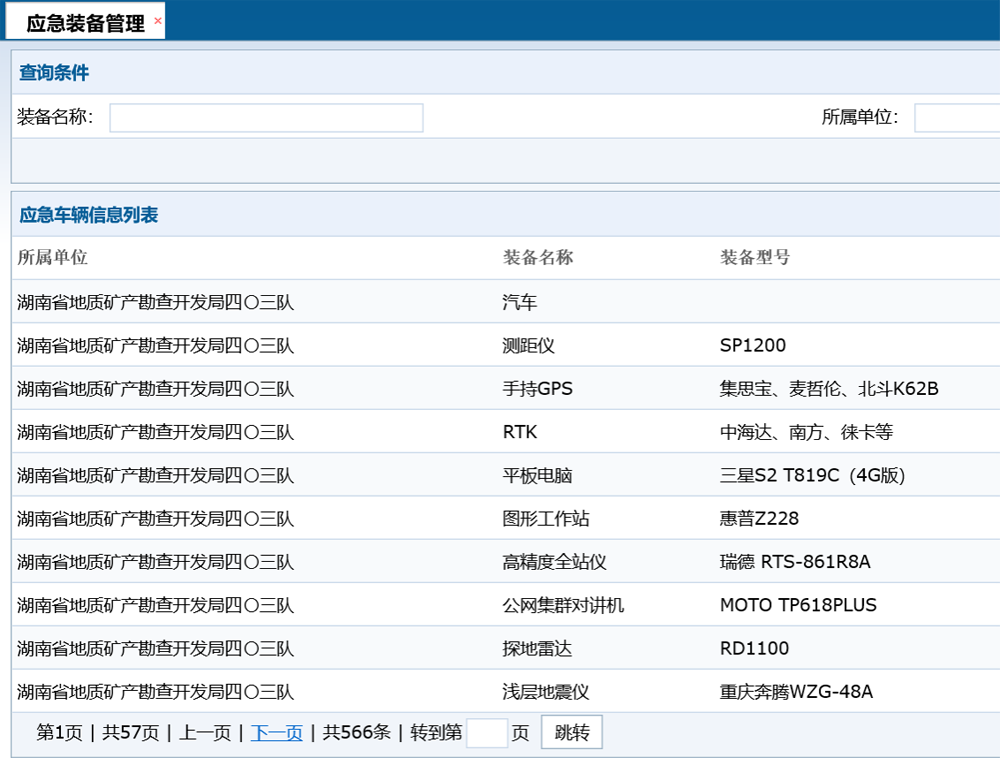Click inside the 装备名称 search field
The height and width of the screenshot is (758, 1000).
265,117
